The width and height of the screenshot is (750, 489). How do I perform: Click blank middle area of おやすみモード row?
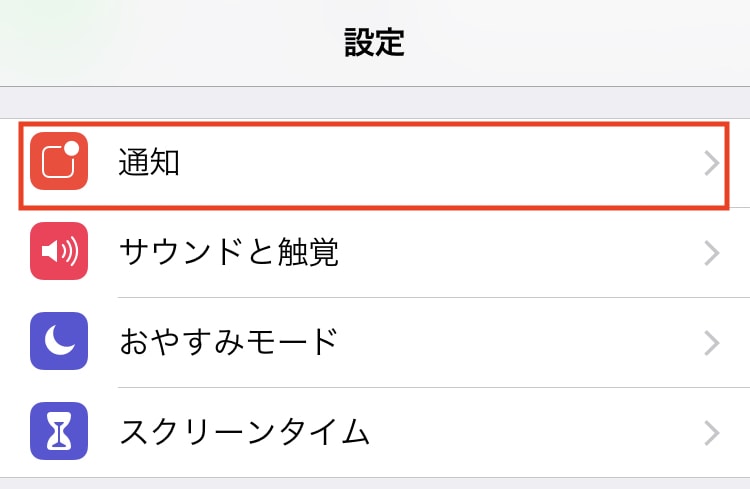point(521,342)
